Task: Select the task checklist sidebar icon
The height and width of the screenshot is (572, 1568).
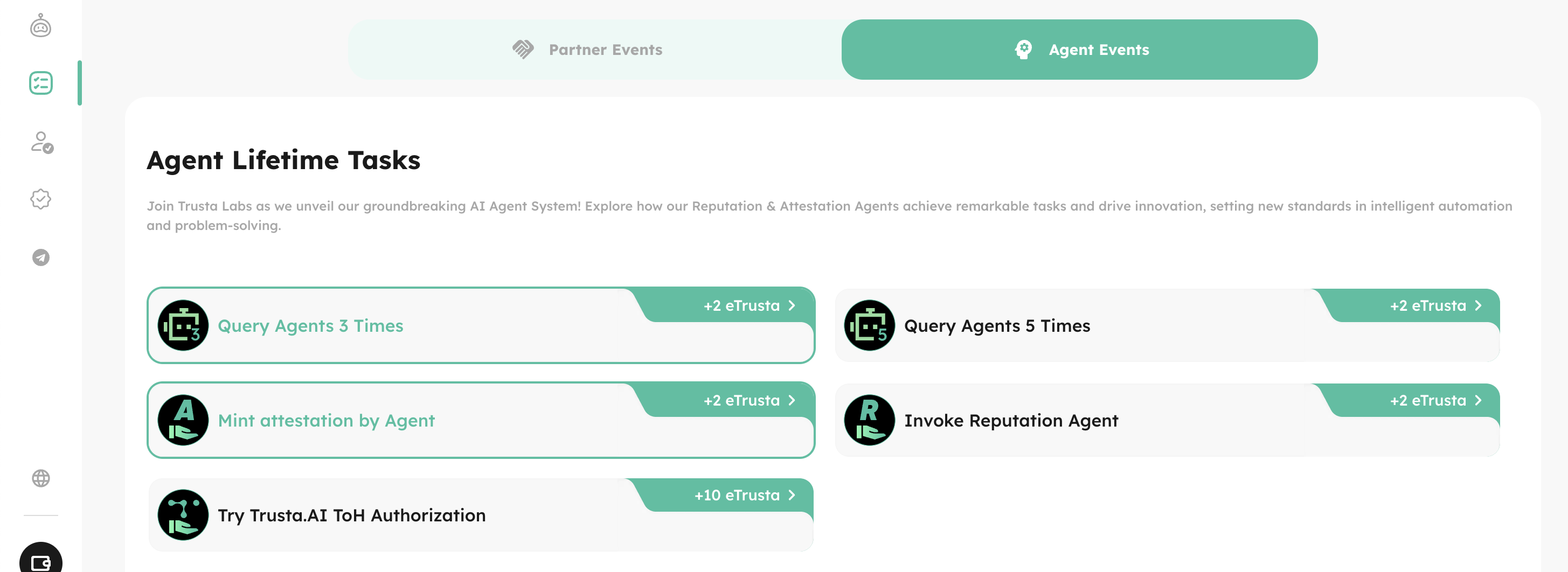Action: [41, 83]
